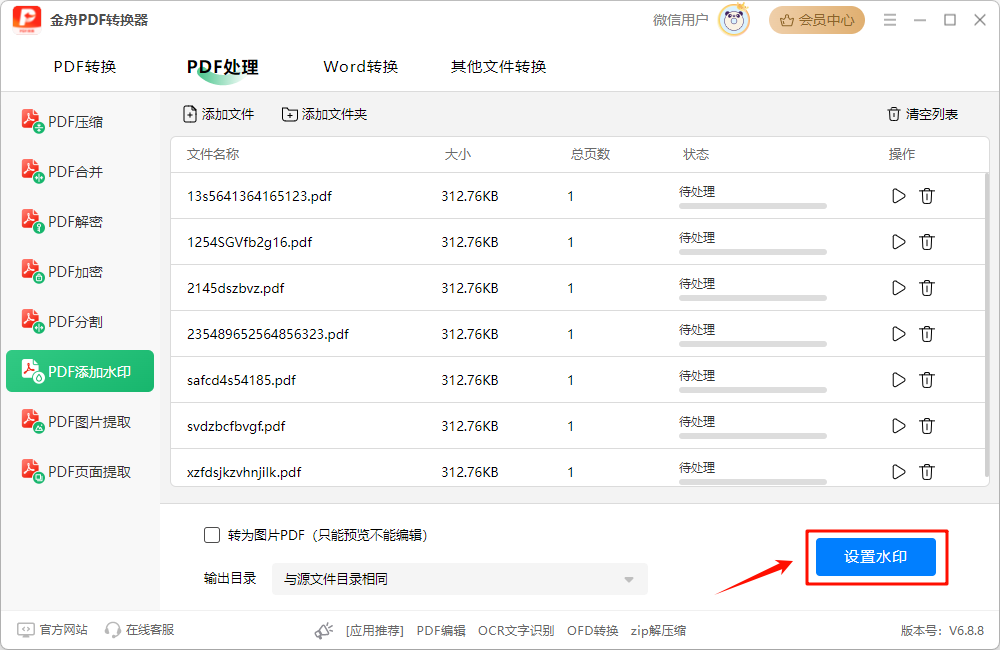Viewport: 1000px width, 650px height.
Task: Click progress bar of 2145dszbvz.pdf row
Action: point(753,298)
